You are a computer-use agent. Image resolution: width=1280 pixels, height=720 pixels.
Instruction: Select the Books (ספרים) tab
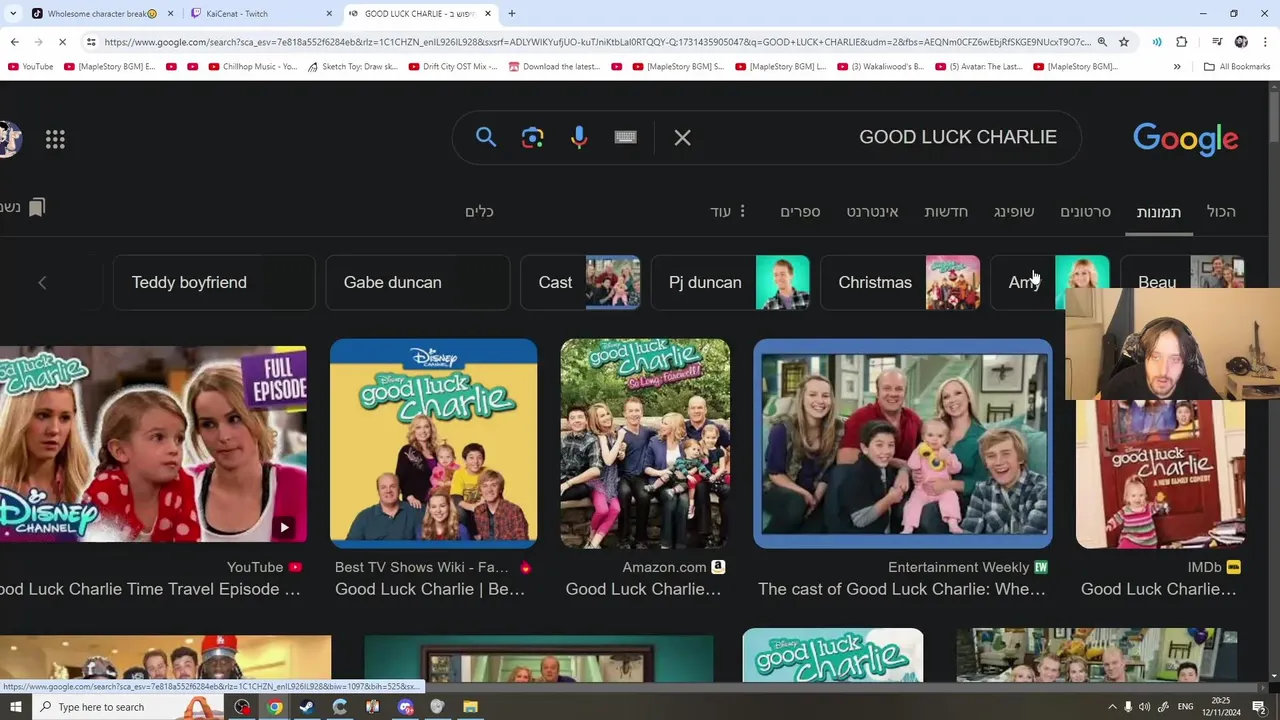pos(800,212)
